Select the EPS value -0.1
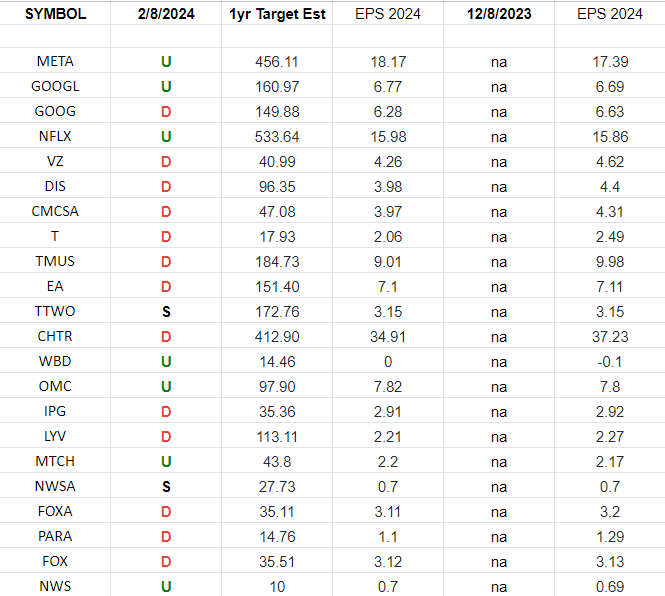 tap(610, 362)
